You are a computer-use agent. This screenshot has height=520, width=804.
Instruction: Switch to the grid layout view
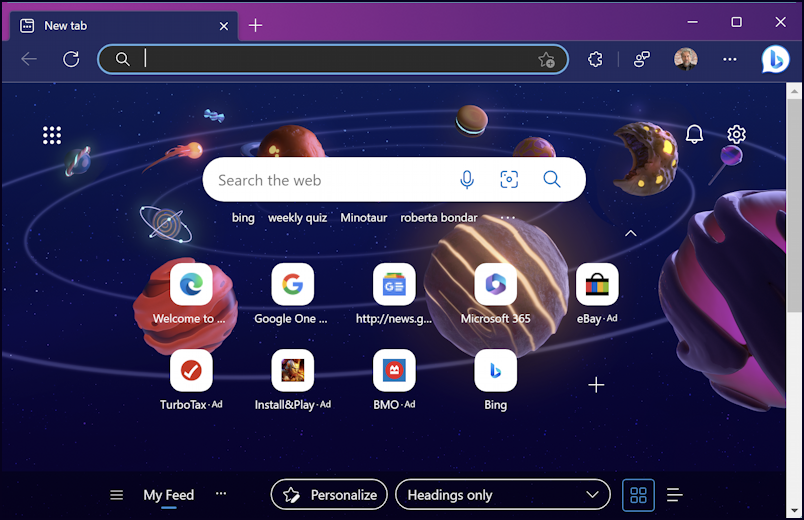coord(638,495)
